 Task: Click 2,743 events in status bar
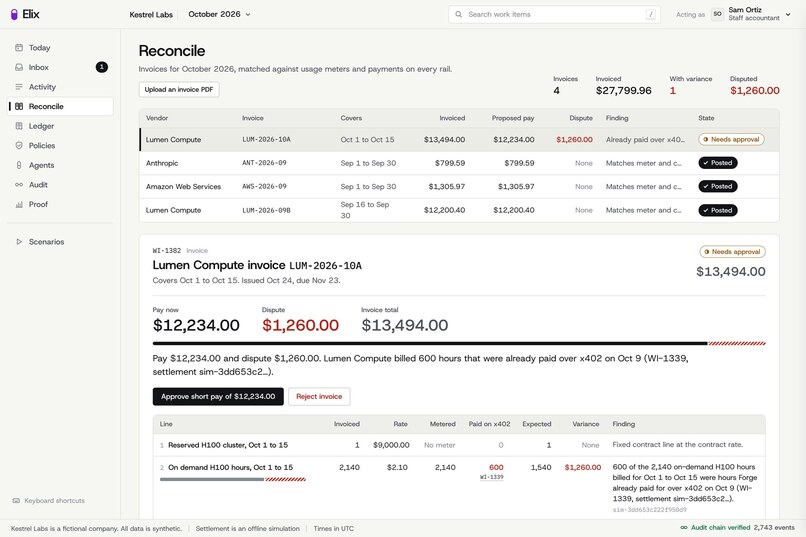774,527
